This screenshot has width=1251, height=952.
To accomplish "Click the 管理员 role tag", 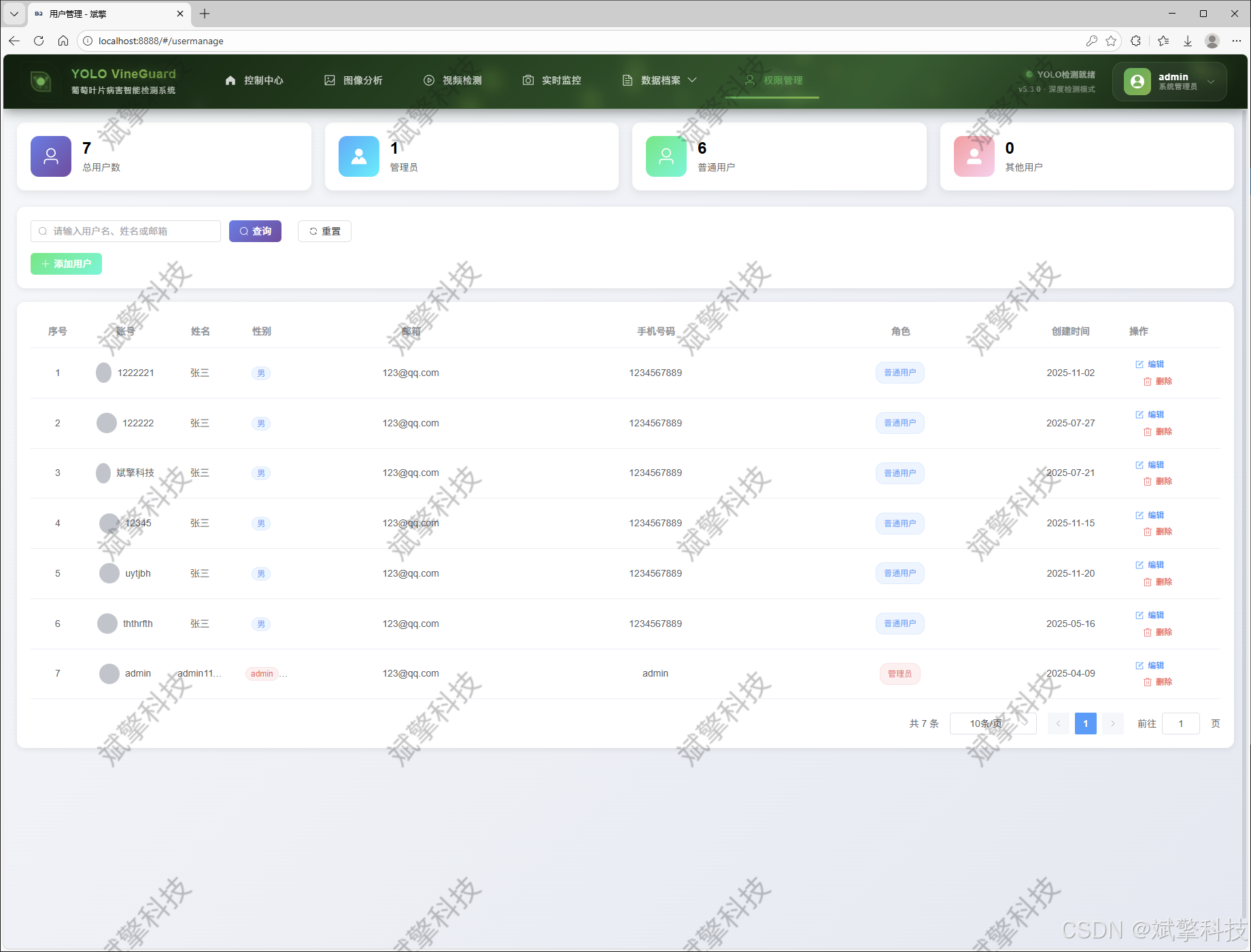I will click(900, 674).
